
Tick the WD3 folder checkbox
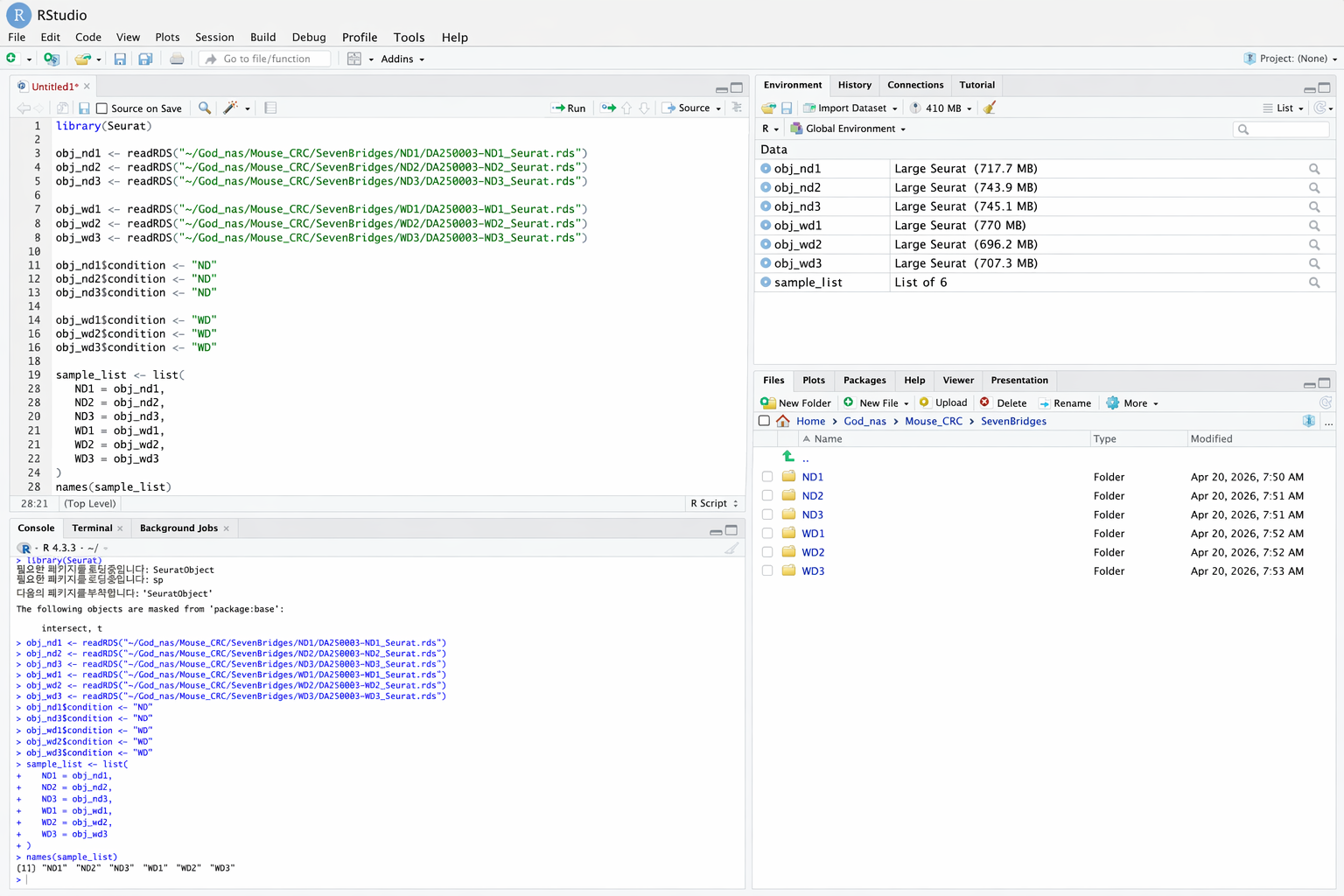767,571
